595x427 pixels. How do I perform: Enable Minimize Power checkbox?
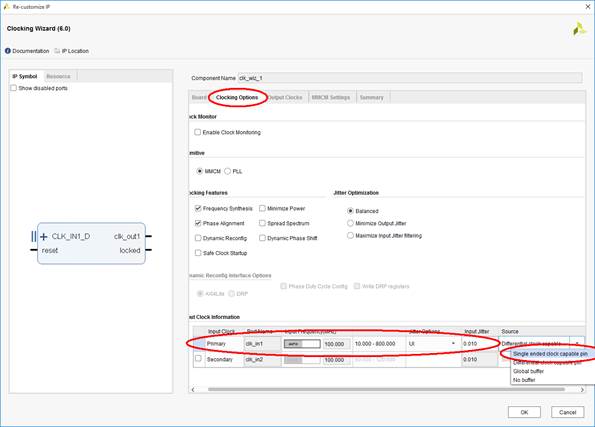click(262, 208)
